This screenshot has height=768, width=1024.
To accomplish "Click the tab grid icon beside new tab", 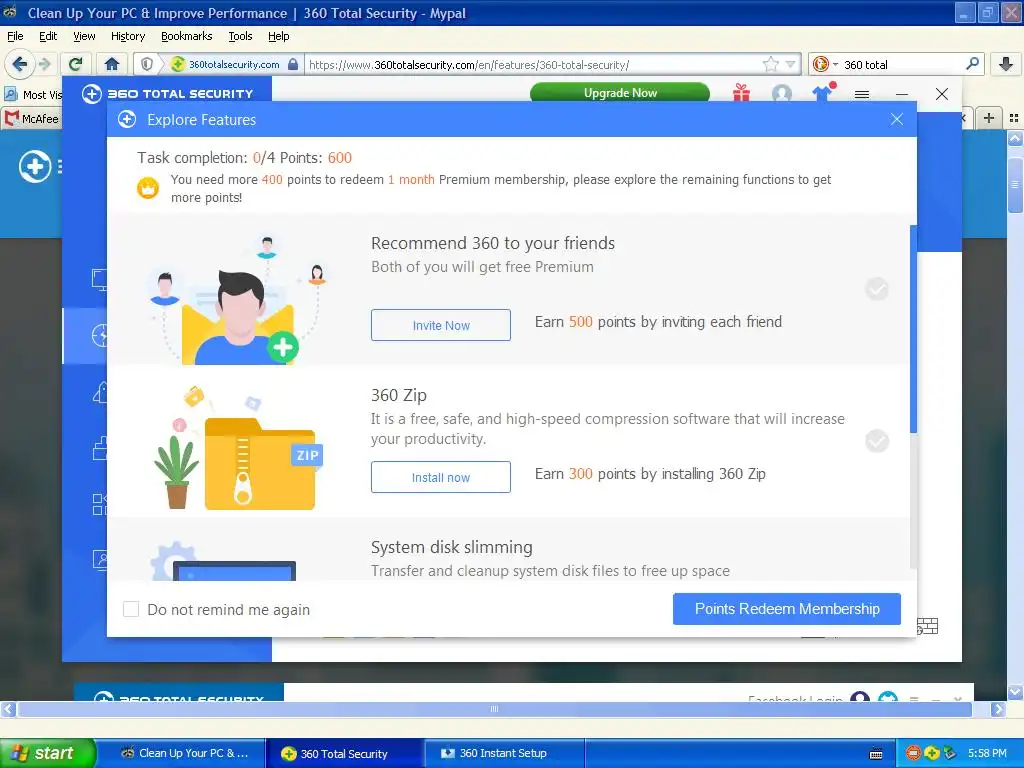I will pos(1014,118).
